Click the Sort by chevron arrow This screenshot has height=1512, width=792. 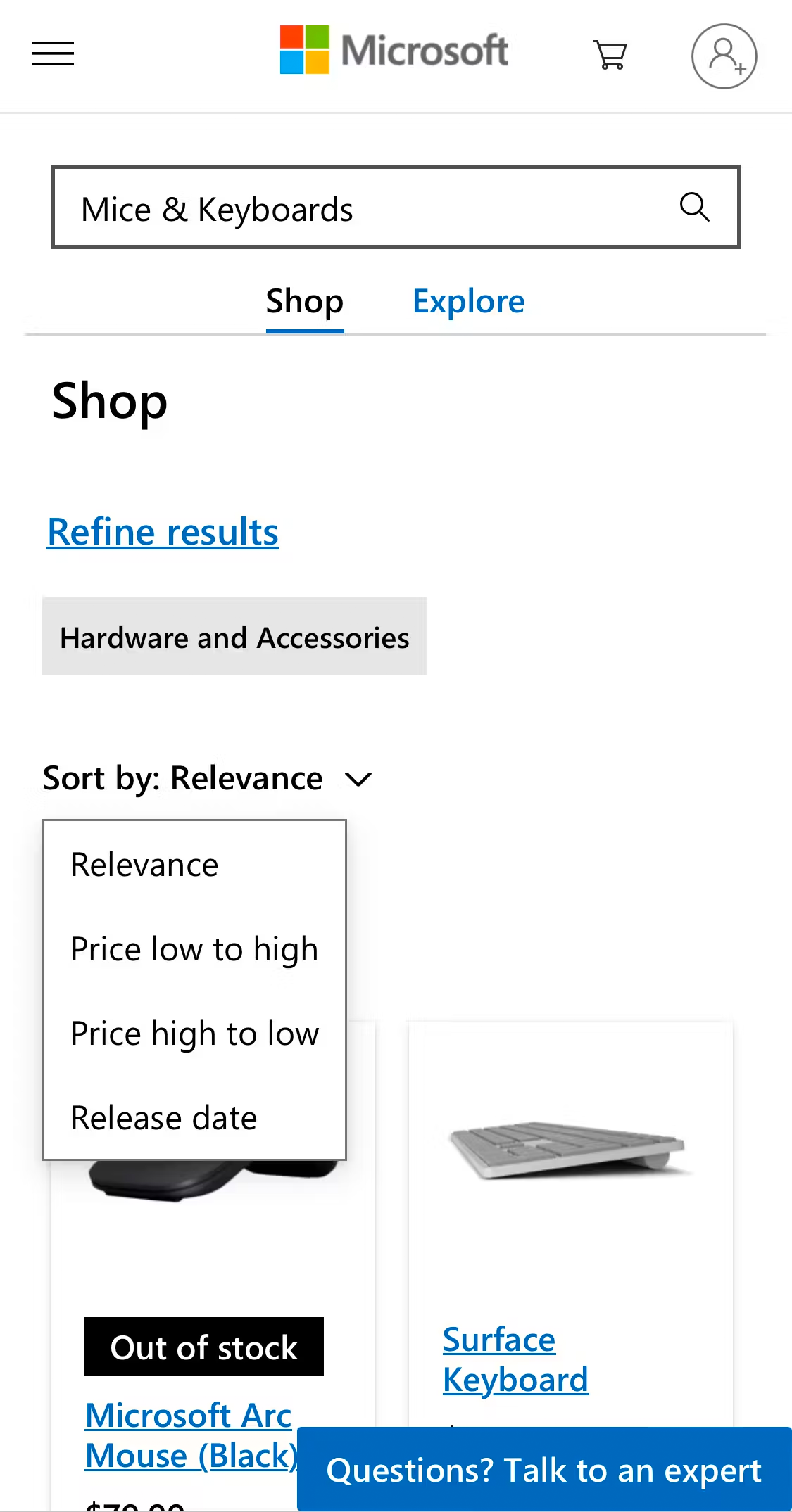358,780
